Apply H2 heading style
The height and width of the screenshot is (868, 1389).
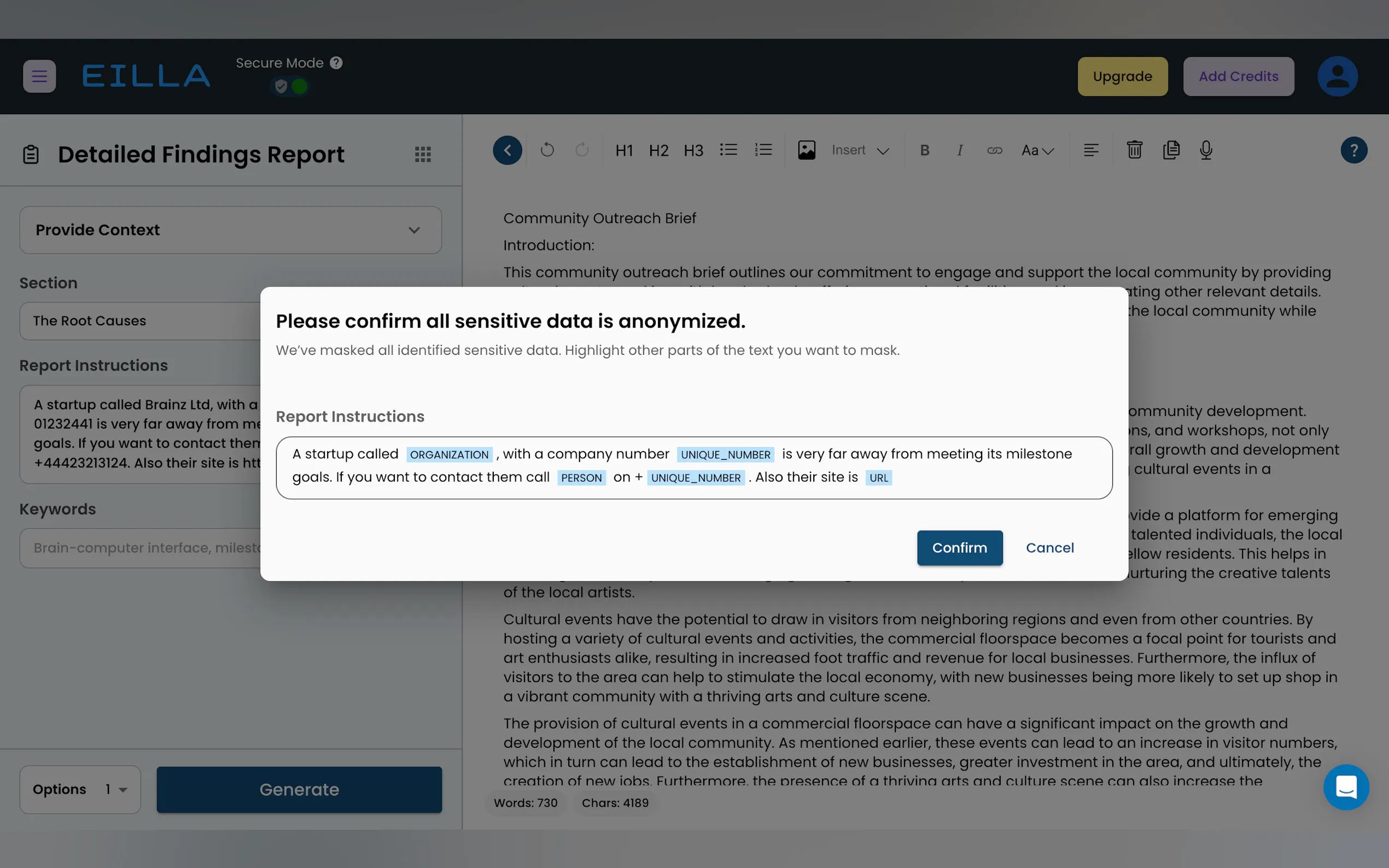point(658,150)
